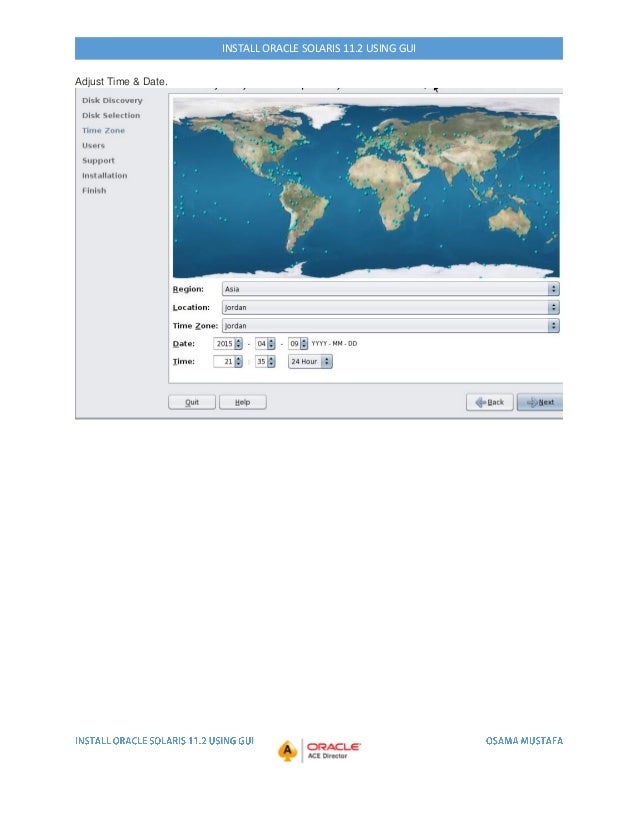Open the Location dropdown showing Jordan
This screenshot has width=638, height=826.
click(x=390, y=307)
